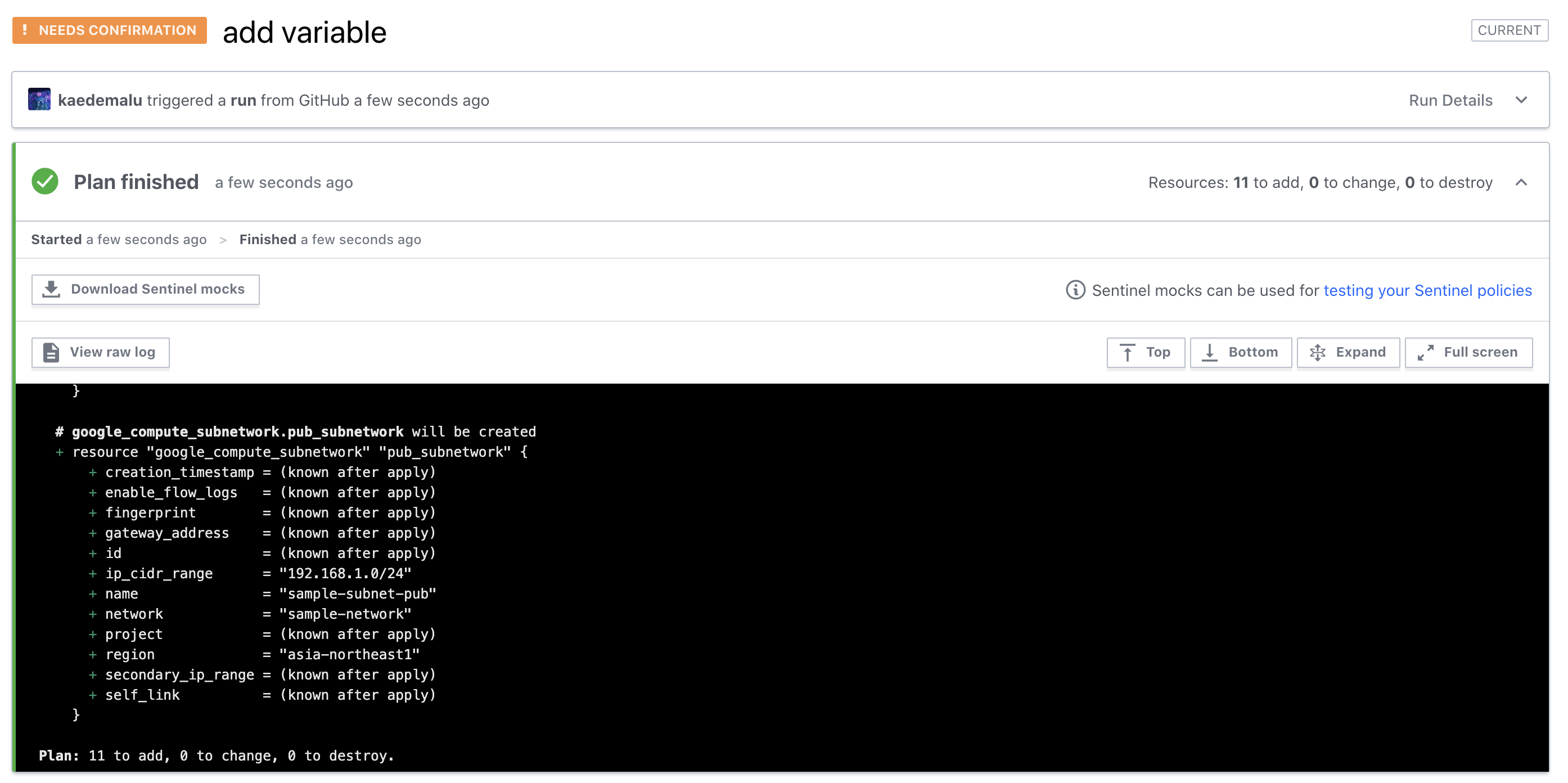Click the 'add variable' run title
Image resolution: width=1568 pixels, height=783 pixels.
click(x=304, y=32)
